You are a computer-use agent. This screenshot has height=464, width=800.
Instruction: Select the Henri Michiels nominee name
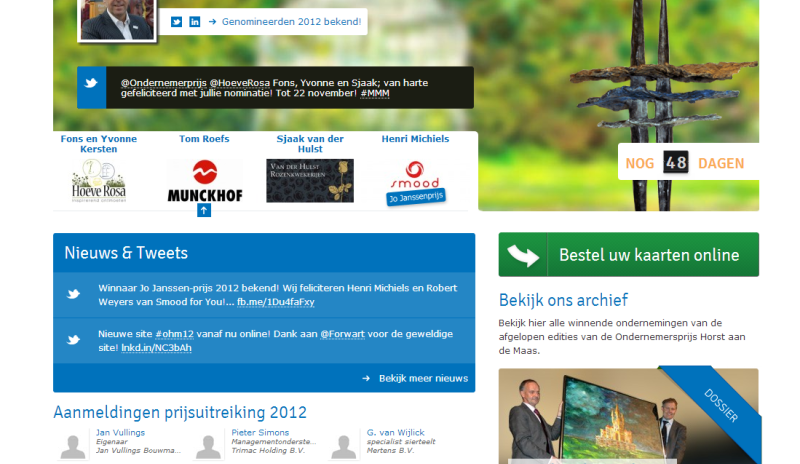415,139
